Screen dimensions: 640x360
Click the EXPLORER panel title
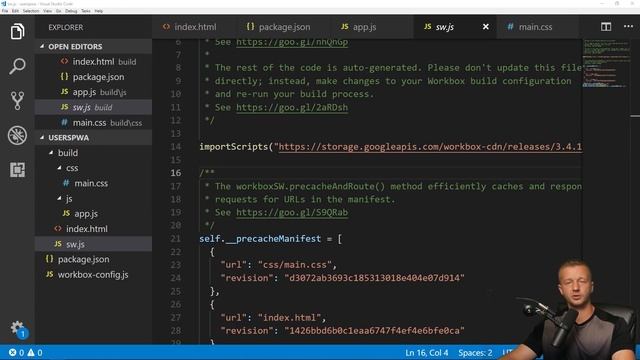pos(66,27)
